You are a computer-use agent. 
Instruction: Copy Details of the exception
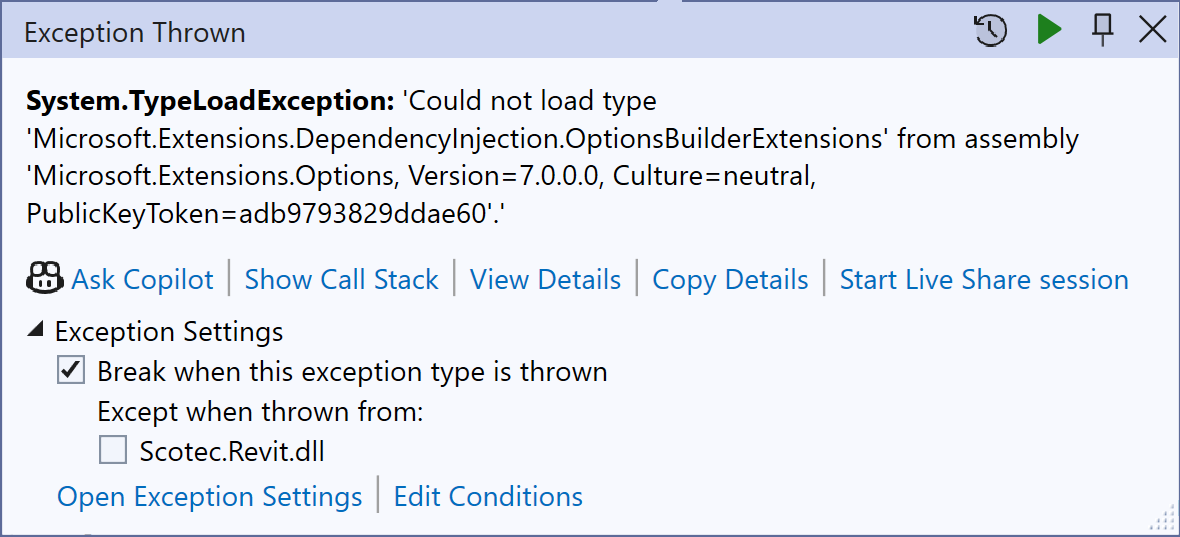[x=730, y=280]
